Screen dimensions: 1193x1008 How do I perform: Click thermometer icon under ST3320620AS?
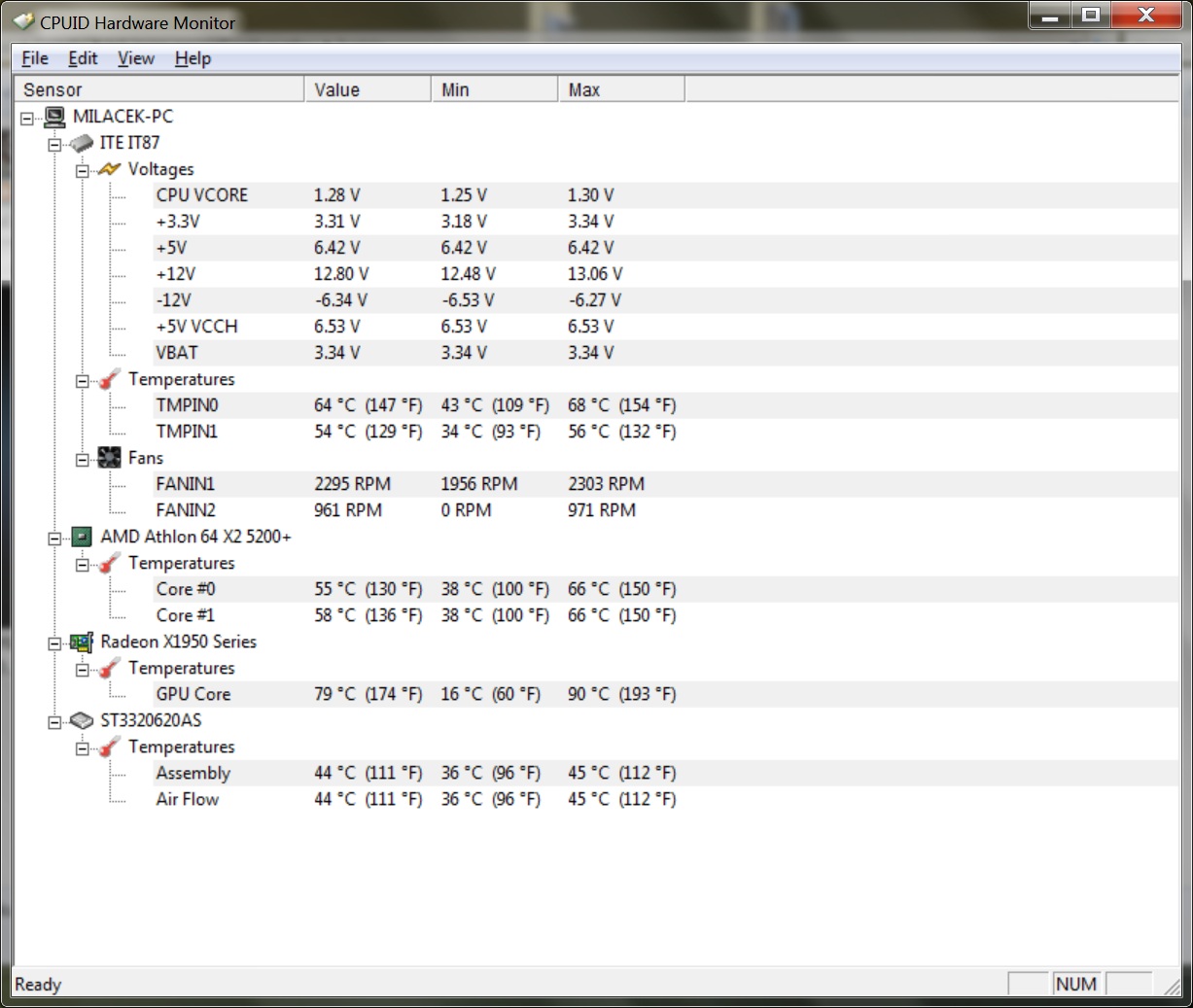(x=109, y=747)
